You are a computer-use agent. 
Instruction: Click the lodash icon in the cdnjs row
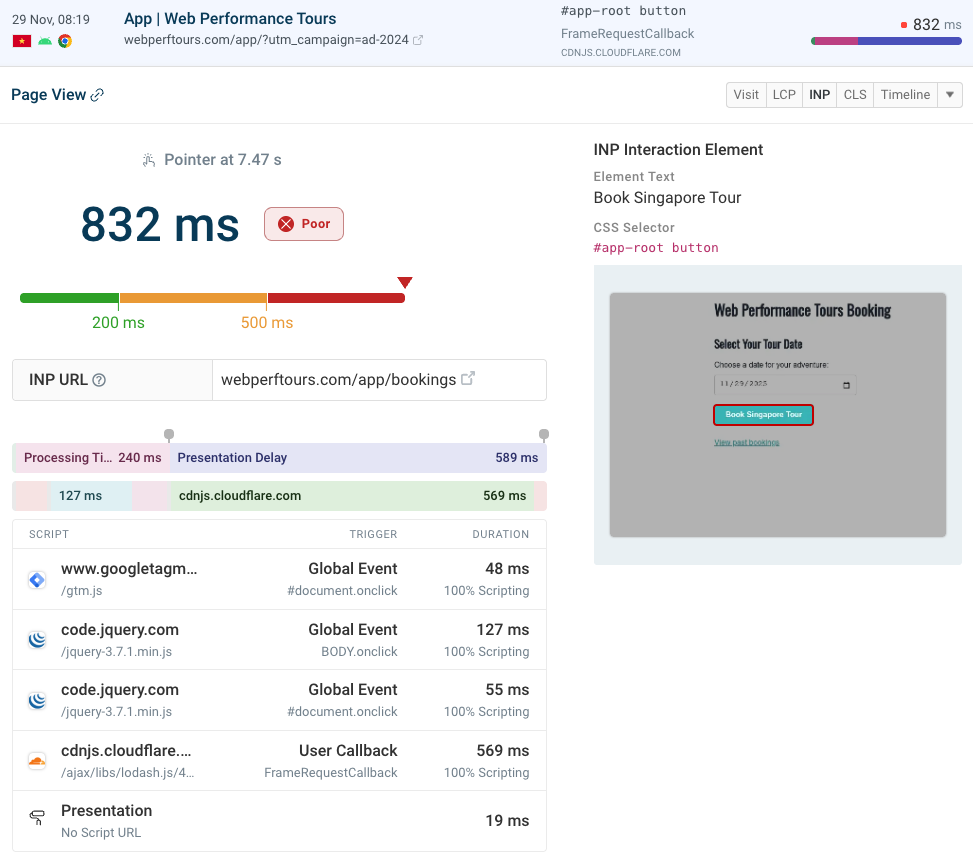click(x=36, y=760)
